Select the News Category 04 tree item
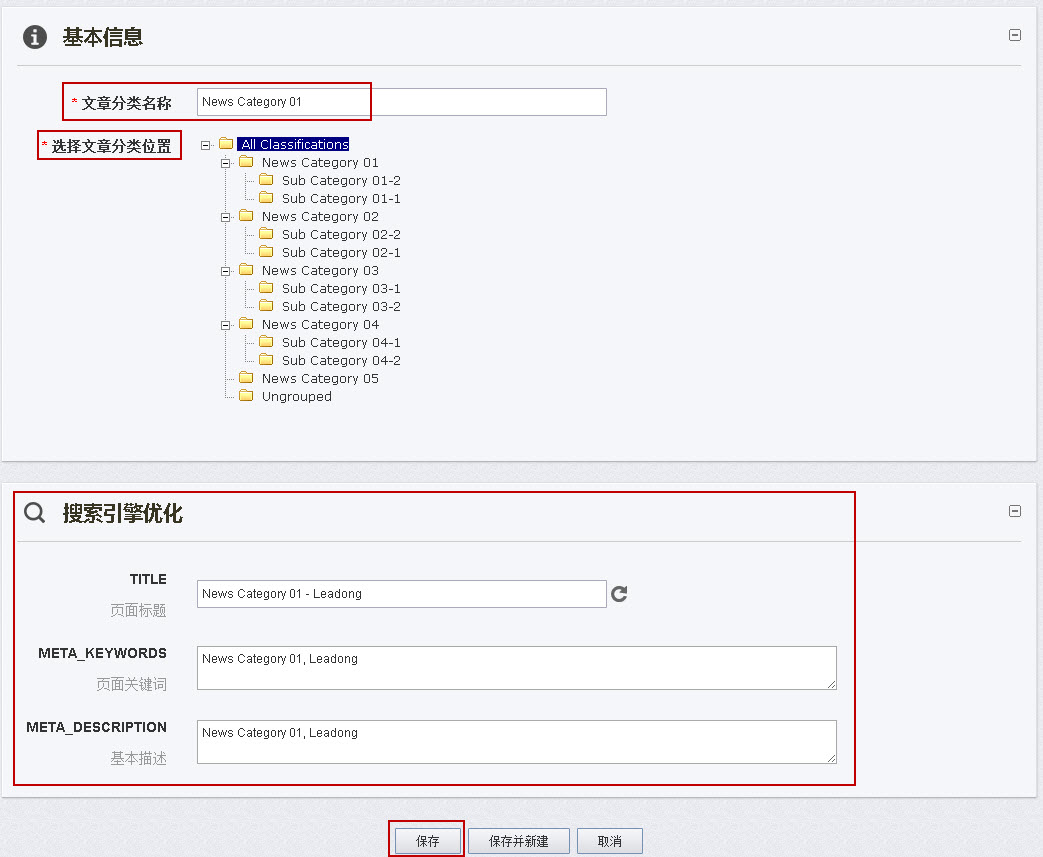The width and height of the screenshot is (1043, 857). point(320,324)
